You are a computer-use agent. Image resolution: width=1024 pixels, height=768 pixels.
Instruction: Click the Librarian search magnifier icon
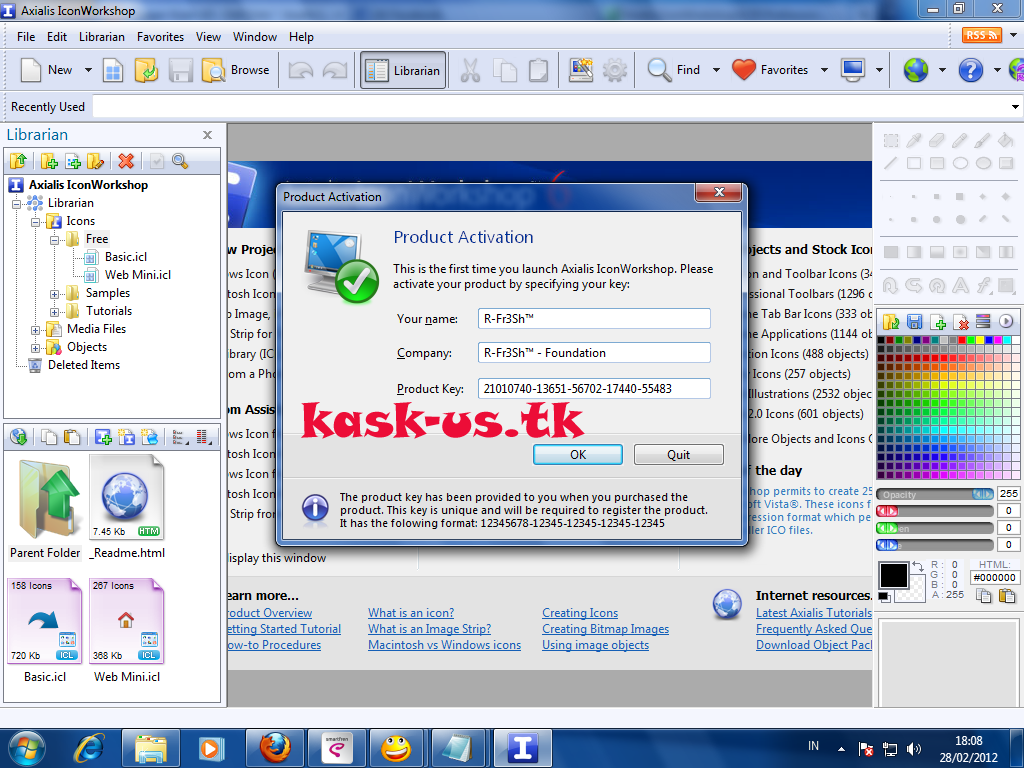click(180, 161)
